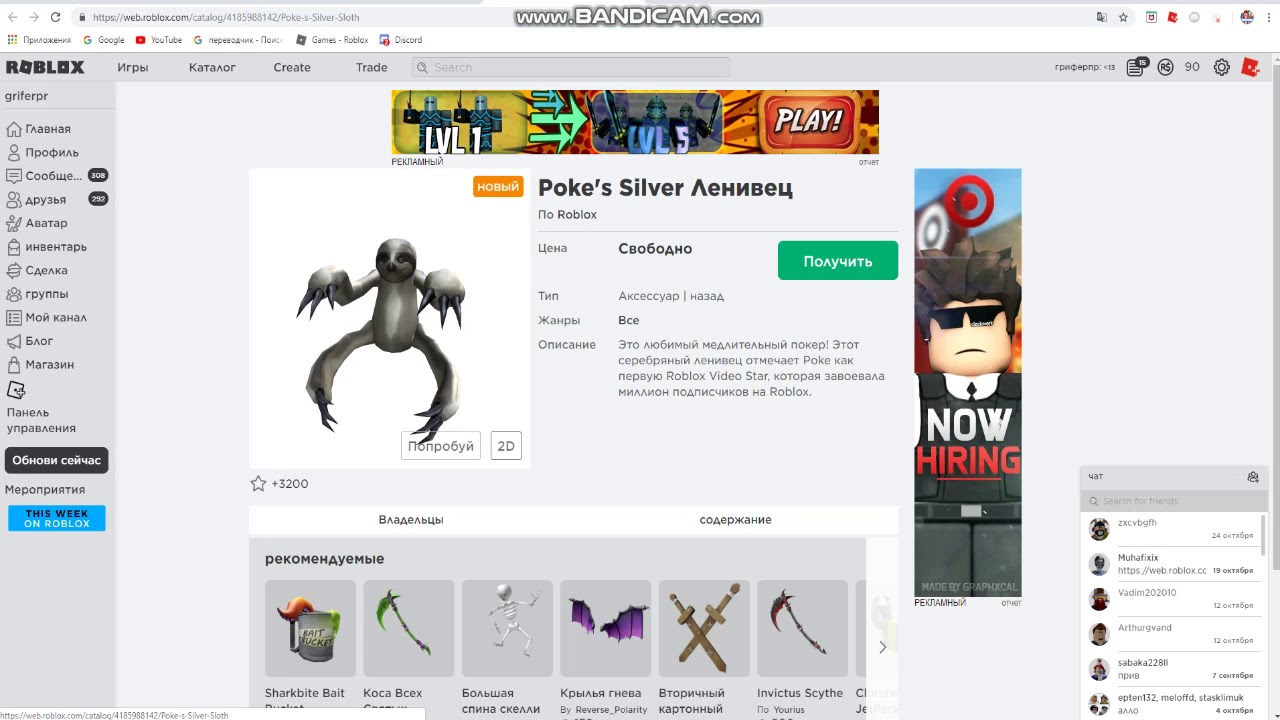Click the друзья friends icon in sidebar

point(14,199)
